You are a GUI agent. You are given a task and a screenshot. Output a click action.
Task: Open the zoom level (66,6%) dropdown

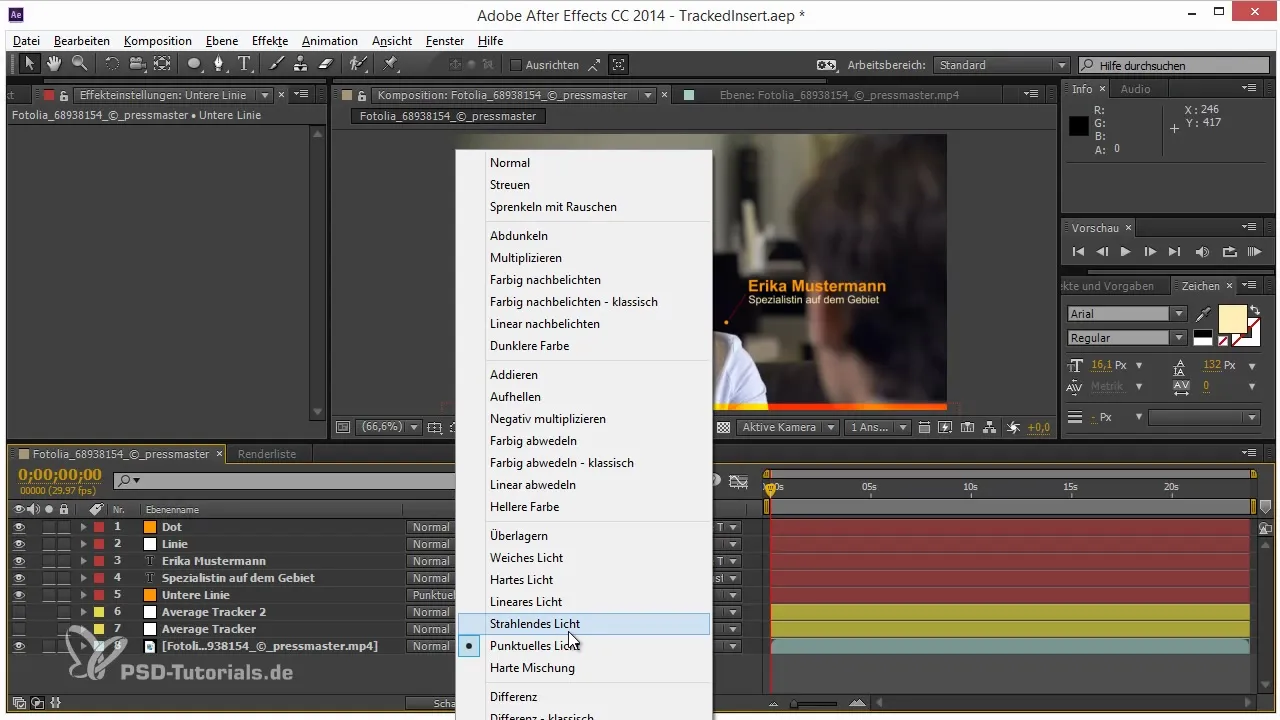[x=388, y=427]
